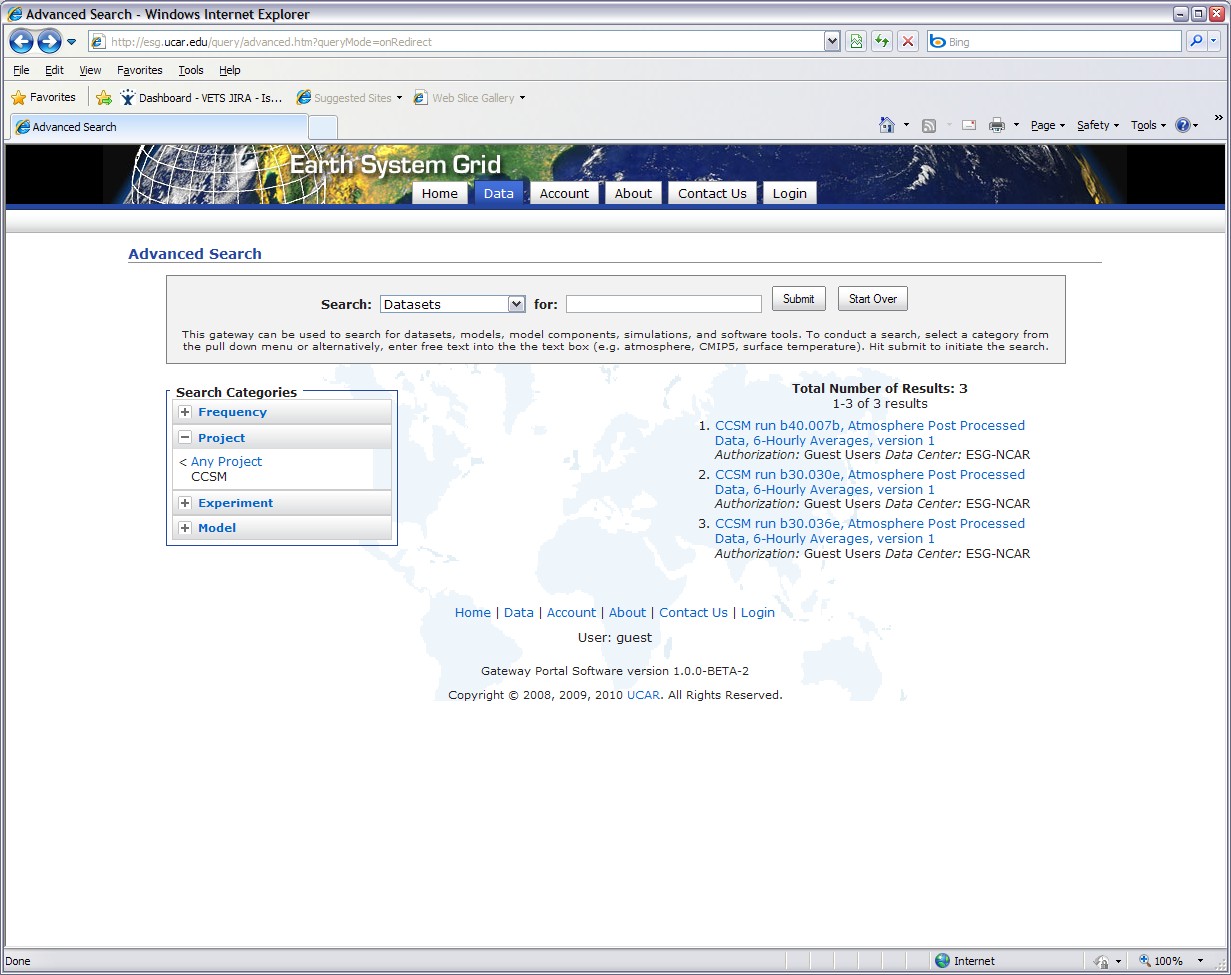The height and width of the screenshot is (975, 1231).
Task: Collapse the Project search category
Action: pos(185,438)
